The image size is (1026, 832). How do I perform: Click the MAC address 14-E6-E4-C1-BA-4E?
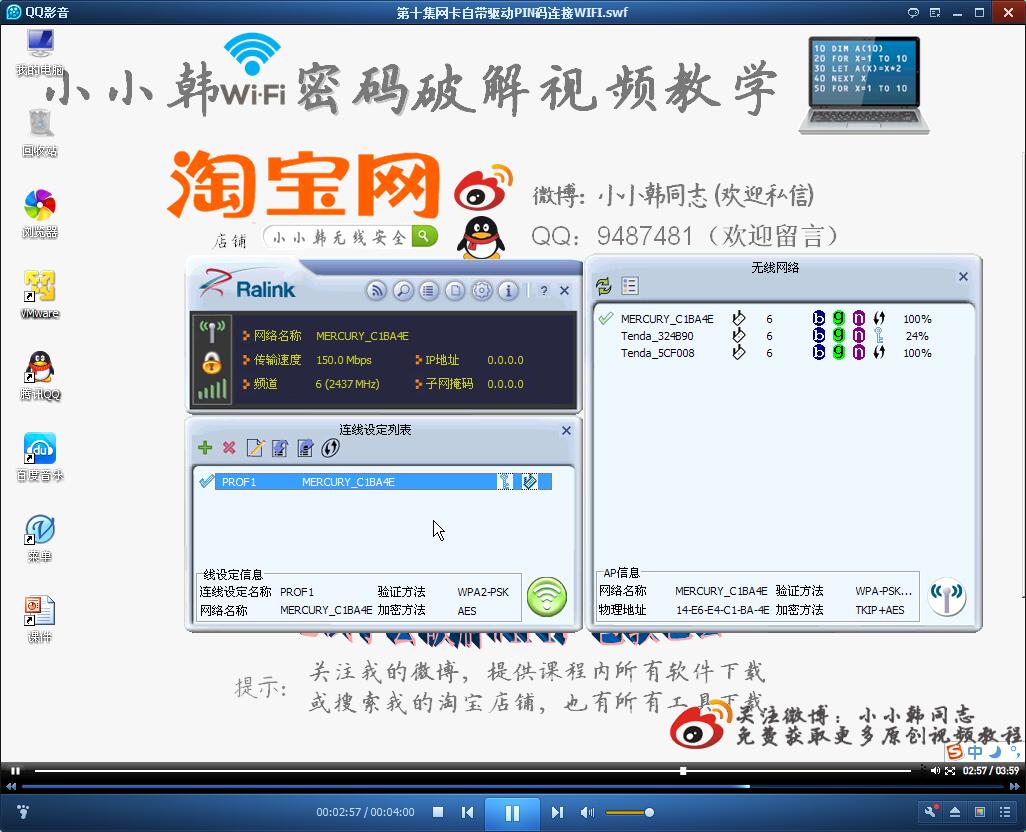click(x=722, y=610)
